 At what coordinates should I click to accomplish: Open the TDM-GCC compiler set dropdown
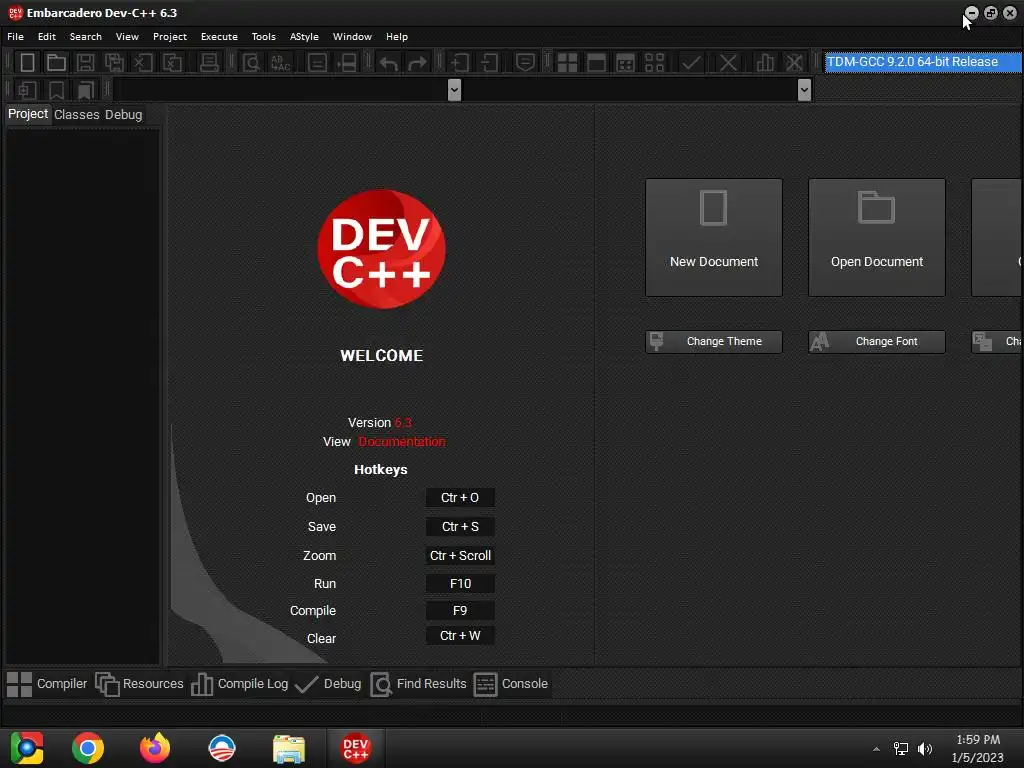click(x=922, y=62)
